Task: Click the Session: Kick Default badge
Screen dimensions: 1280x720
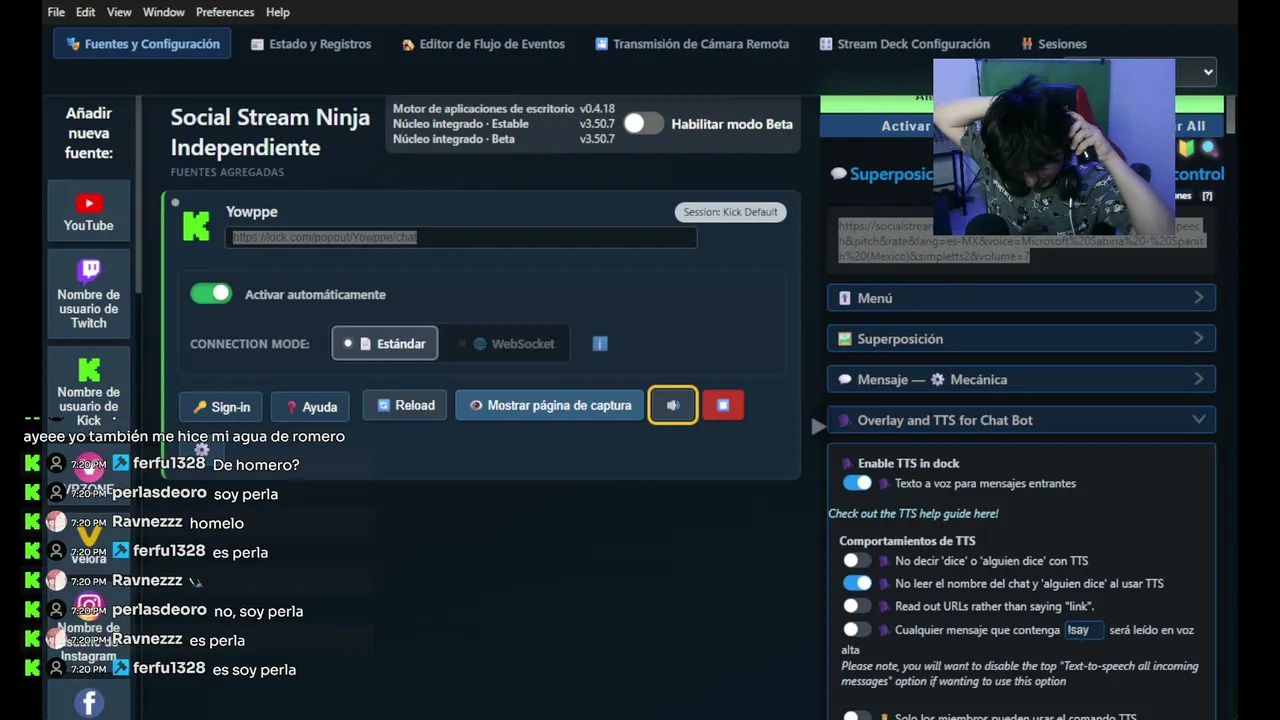Action: (x=730, y=212)
